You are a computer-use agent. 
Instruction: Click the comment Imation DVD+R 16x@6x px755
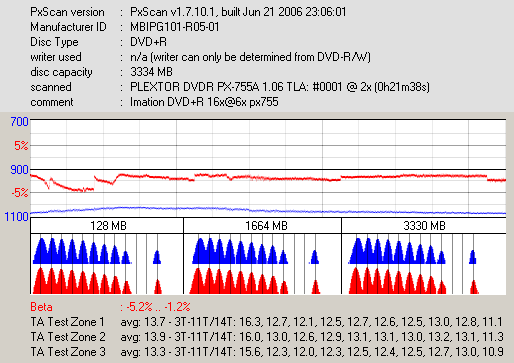204,102
